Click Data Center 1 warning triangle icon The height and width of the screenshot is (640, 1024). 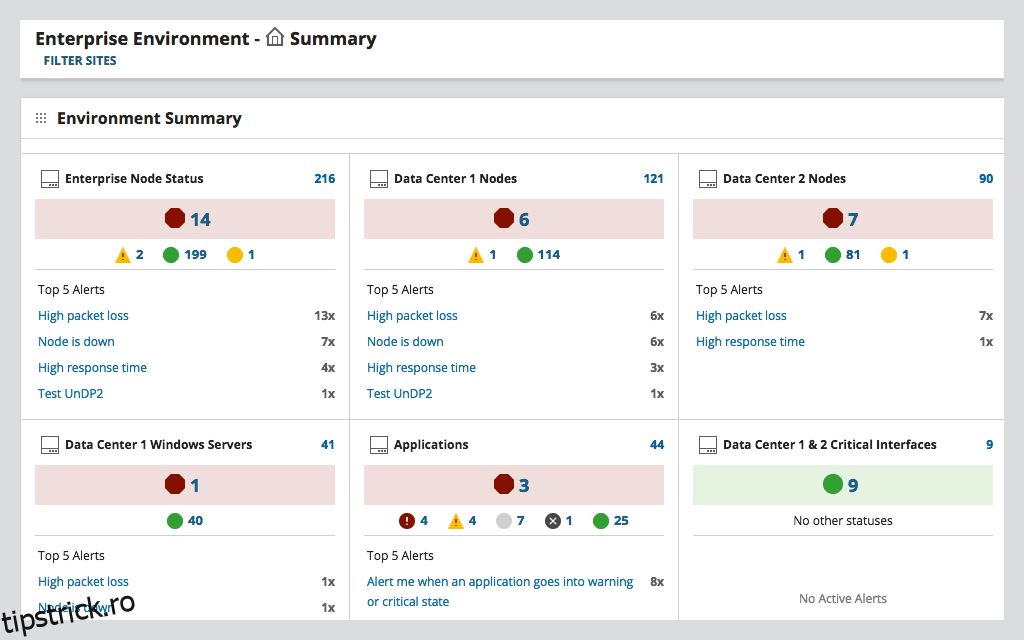tap(476, 255)
